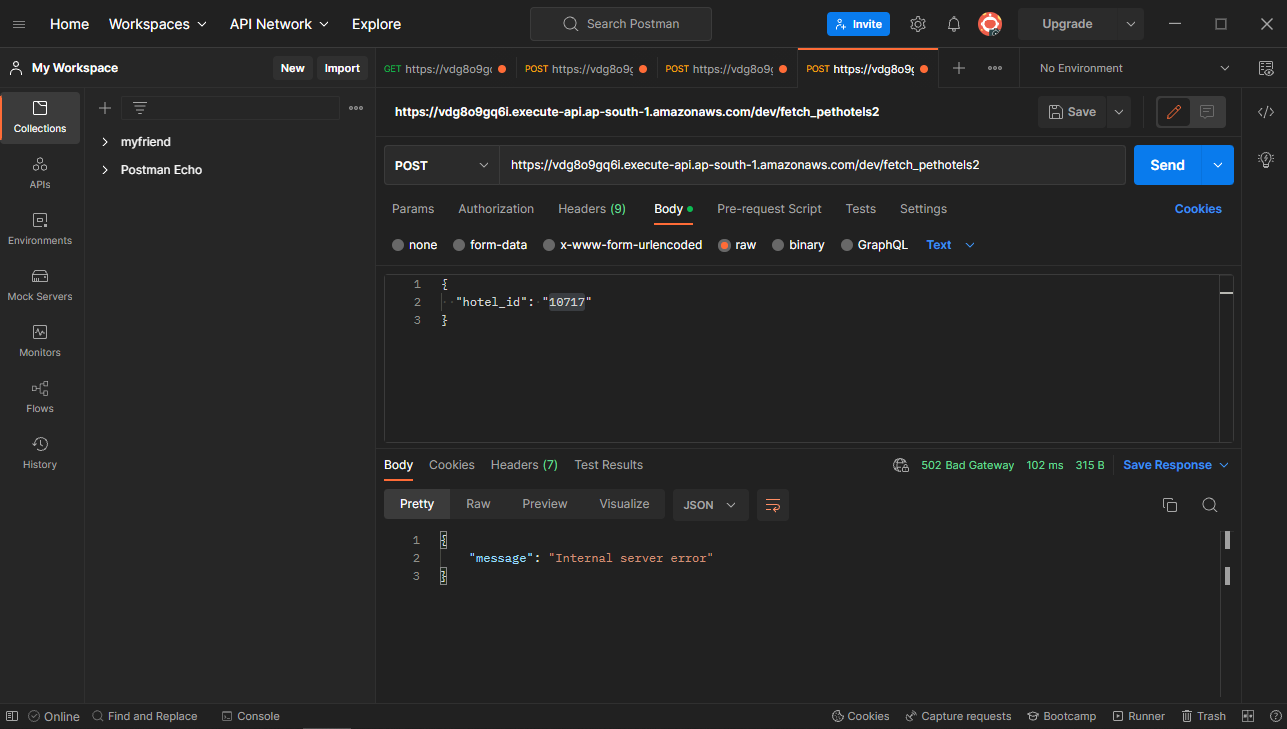Open the No Environment selector

coord(1135,68)
